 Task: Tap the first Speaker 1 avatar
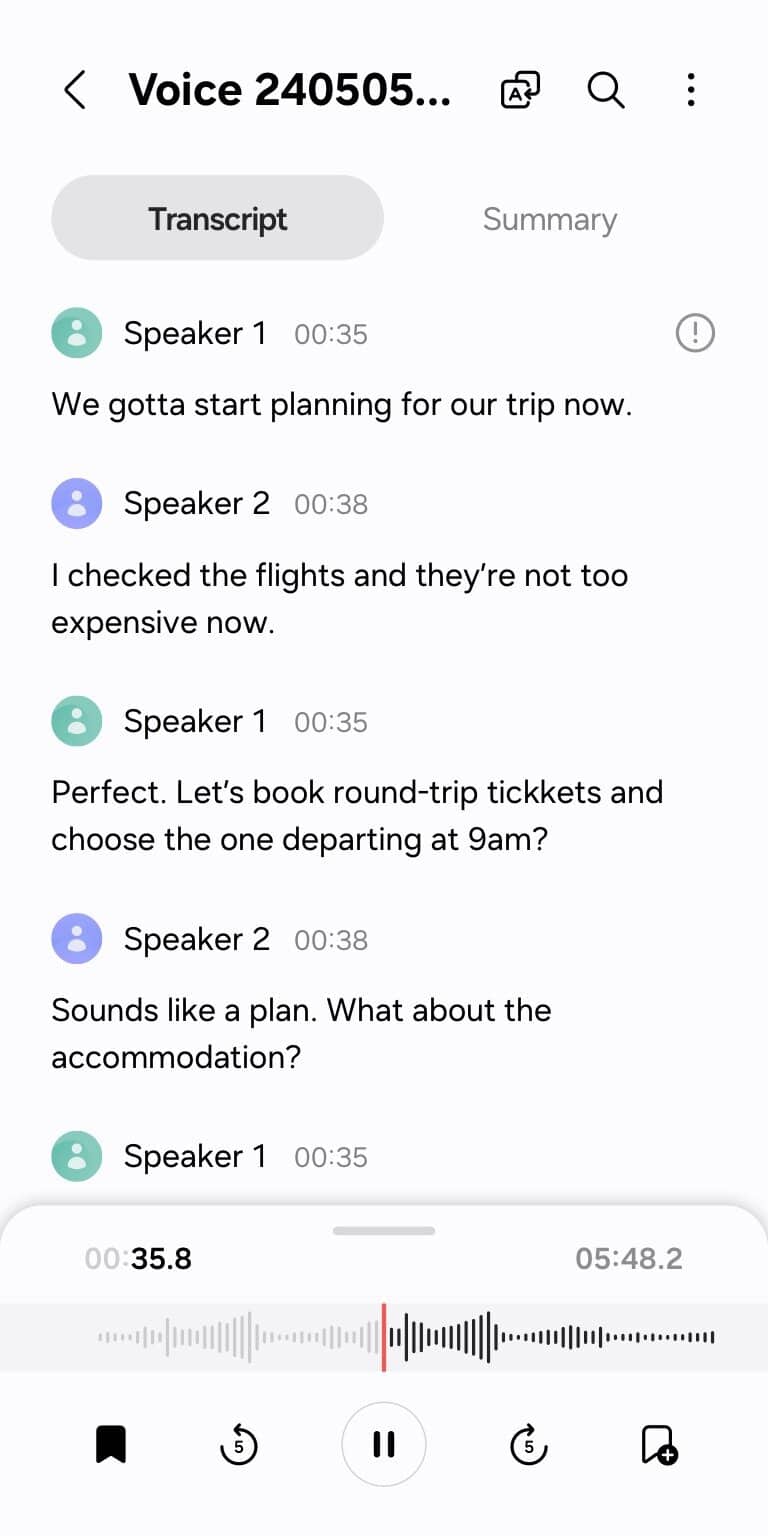(77, 333)
